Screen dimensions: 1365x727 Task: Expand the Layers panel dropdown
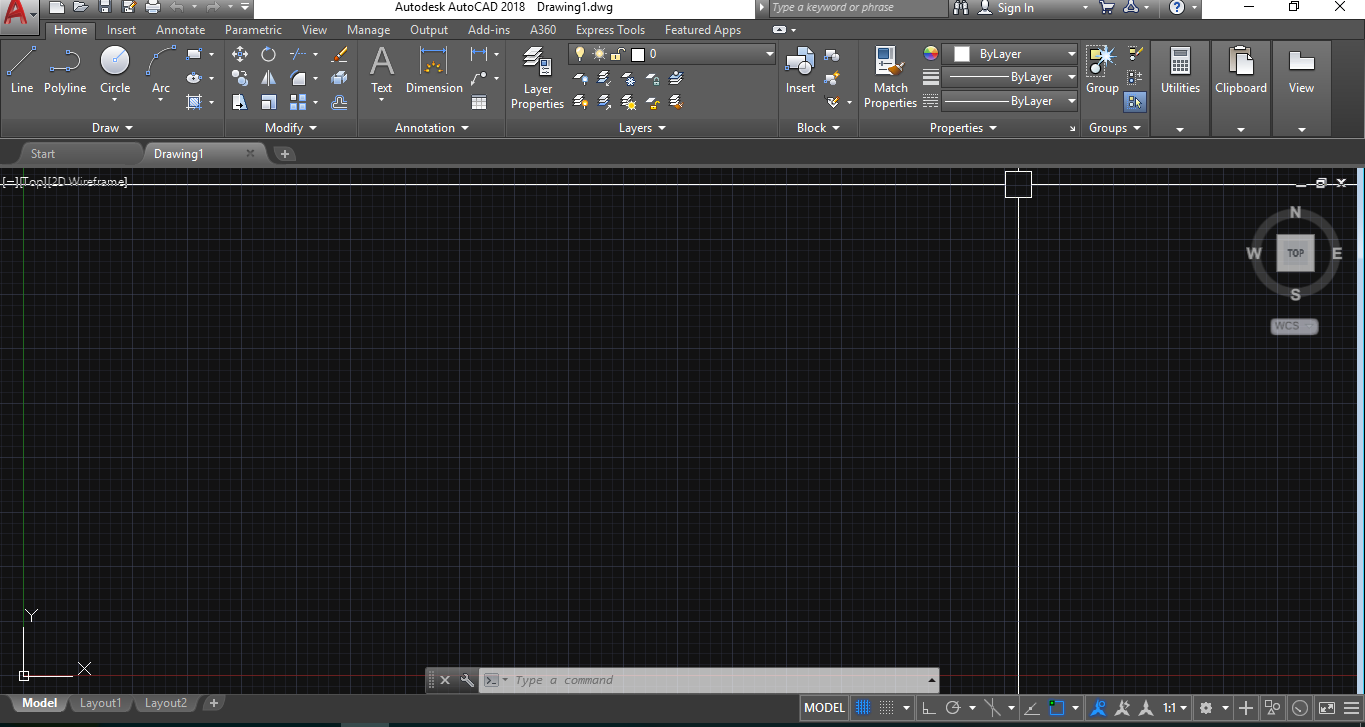(642, 128)
